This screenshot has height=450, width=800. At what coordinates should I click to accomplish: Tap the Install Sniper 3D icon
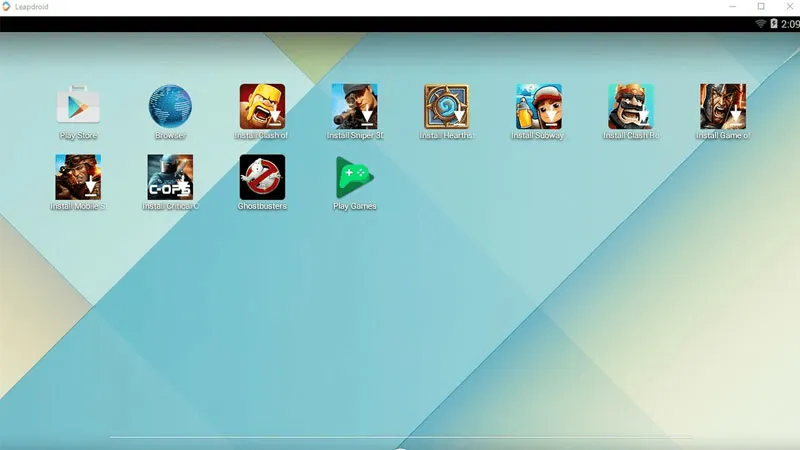(355, 106)
